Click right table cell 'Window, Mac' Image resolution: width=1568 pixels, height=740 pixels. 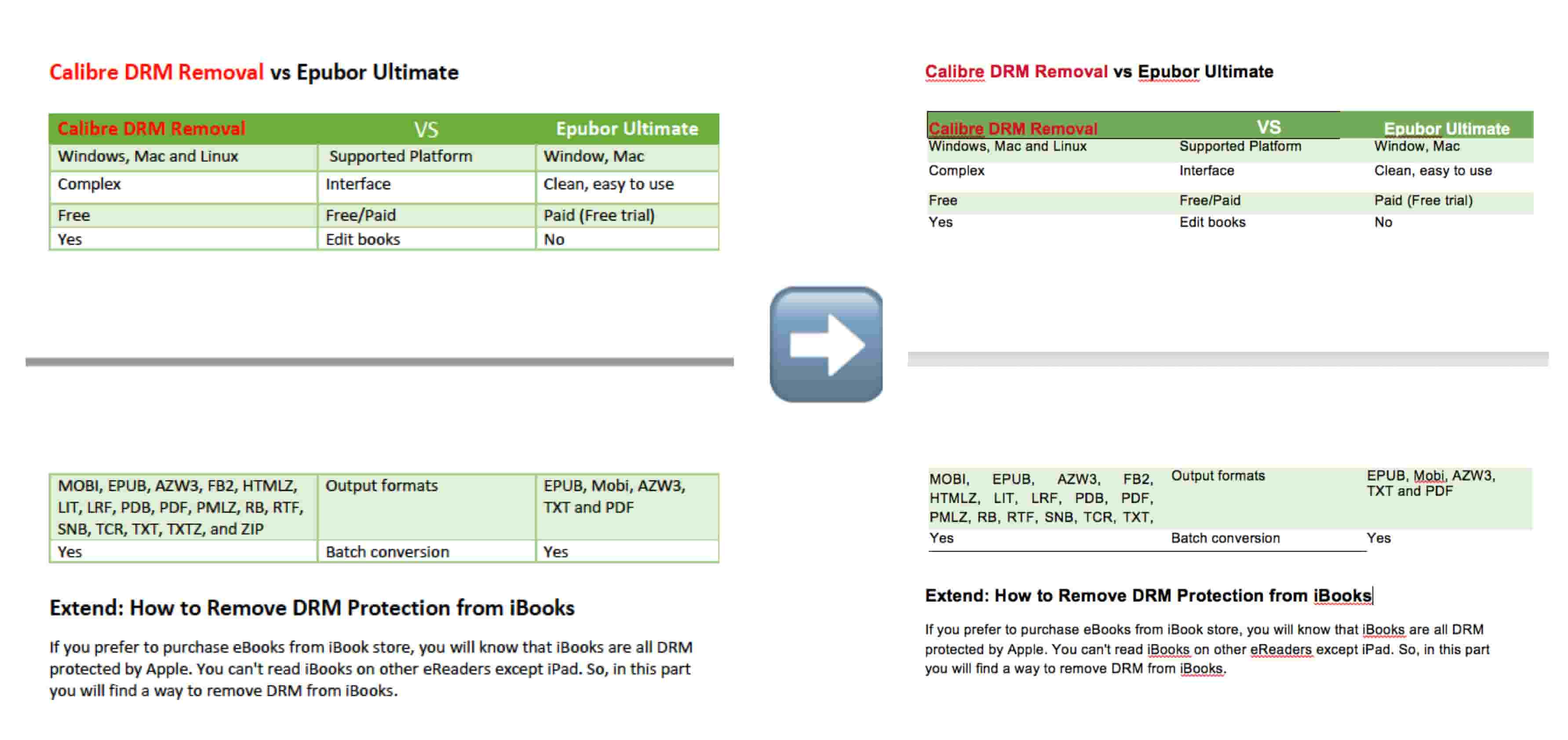pos(1416,146)
